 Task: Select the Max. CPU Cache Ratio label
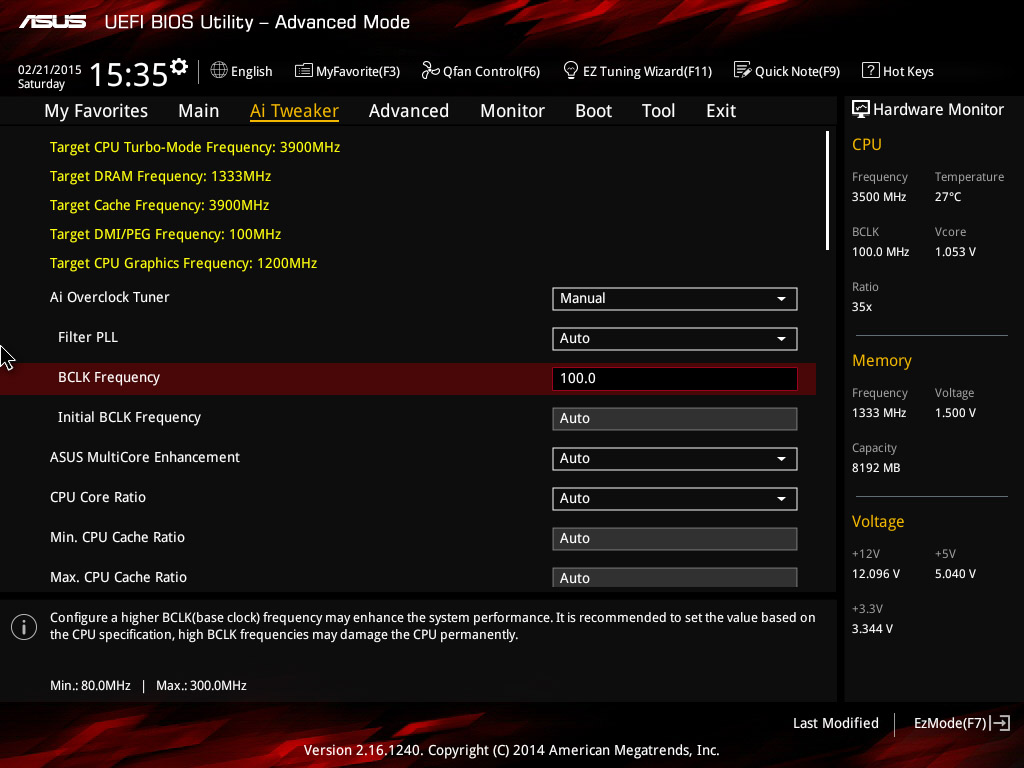pos(118,577)
